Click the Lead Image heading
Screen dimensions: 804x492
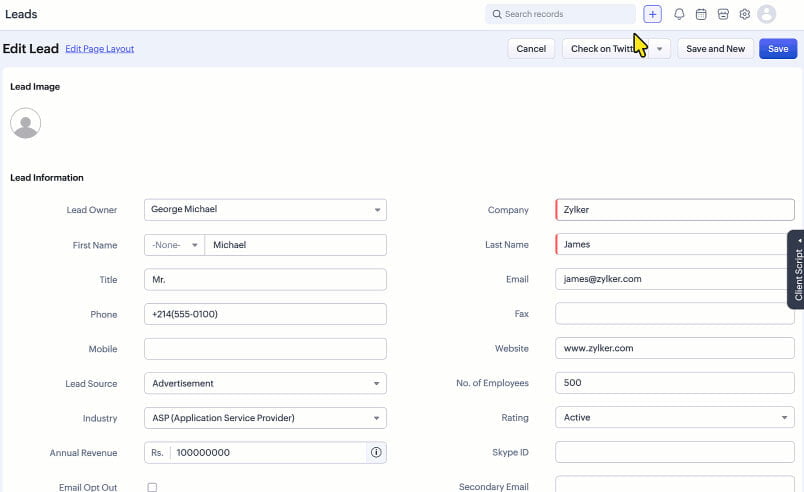[x=35, y=87]
